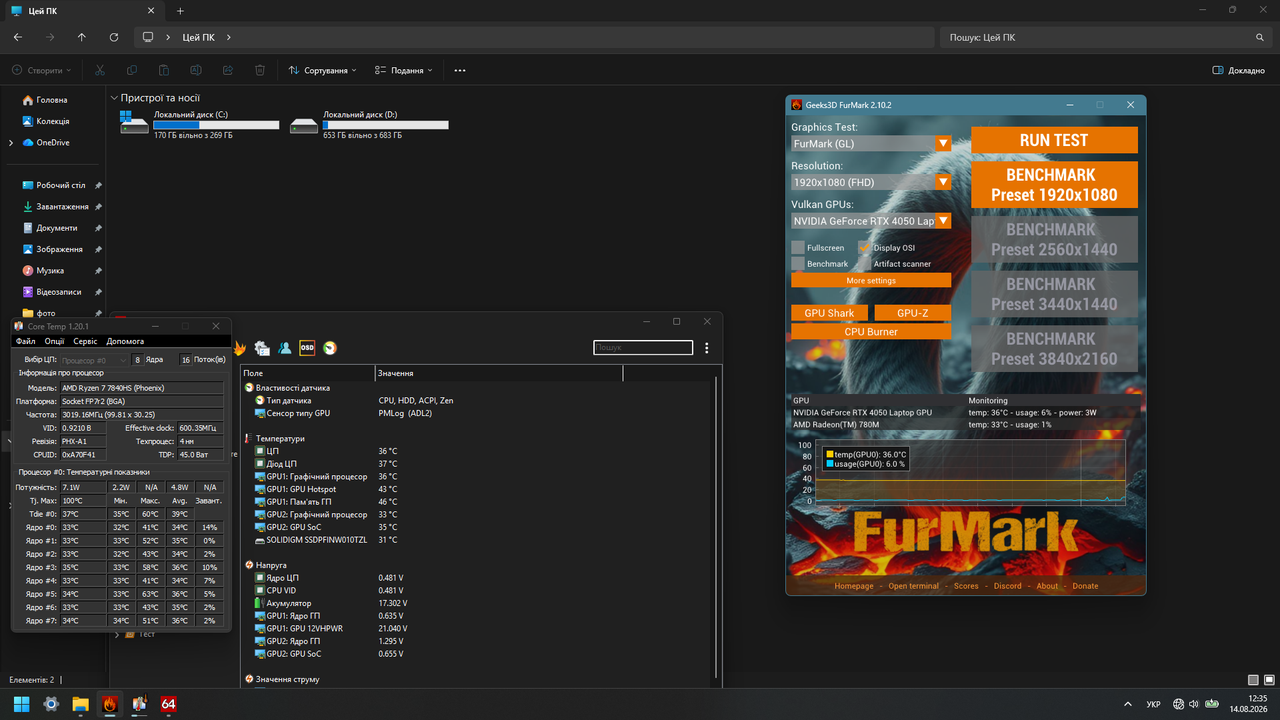
Task: Open the Scores link in FurMark
Action: [966, 586]
